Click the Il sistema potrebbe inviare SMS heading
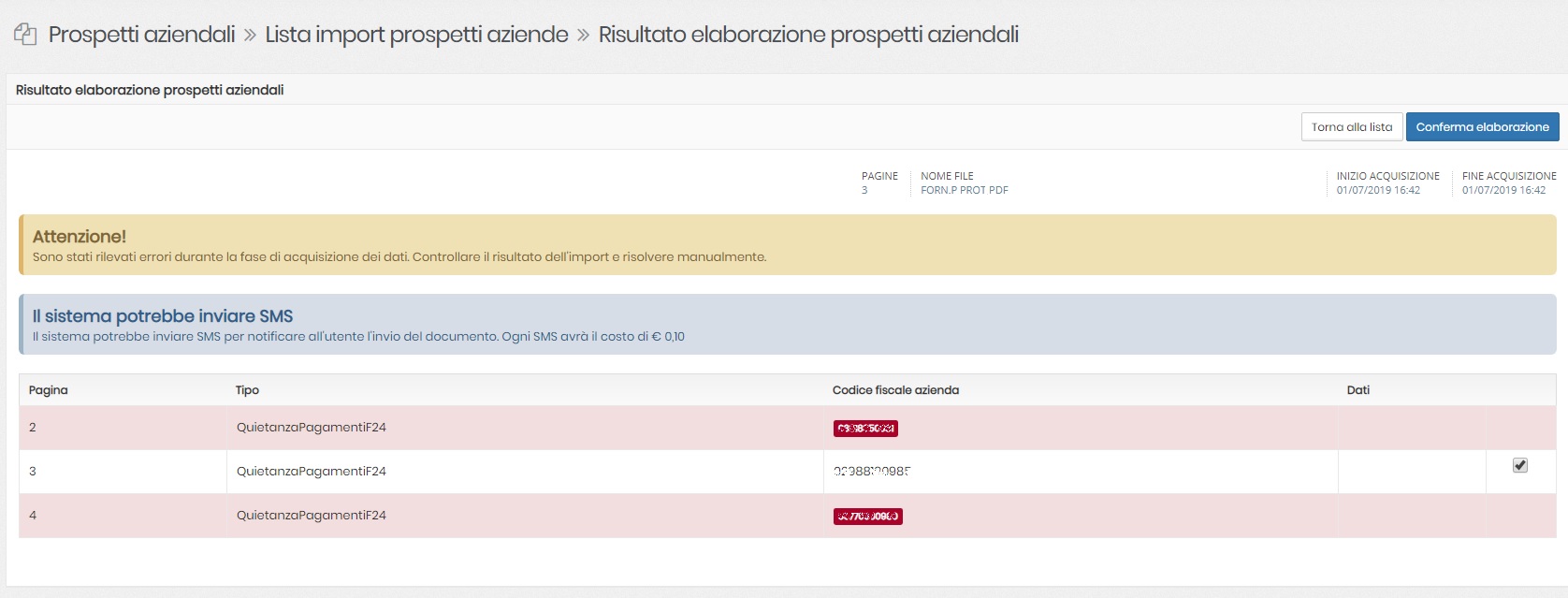The height and width of the screenshot is (598, 1568). pyautogui.click(x=163, y=316)
